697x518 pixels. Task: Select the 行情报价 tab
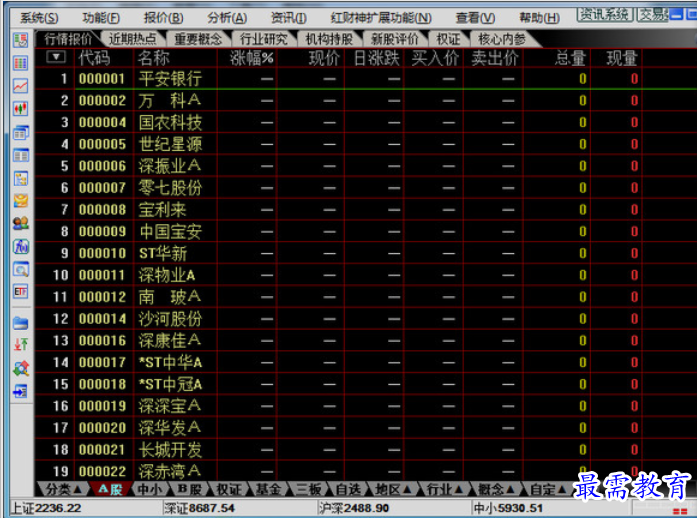(68, 39)
